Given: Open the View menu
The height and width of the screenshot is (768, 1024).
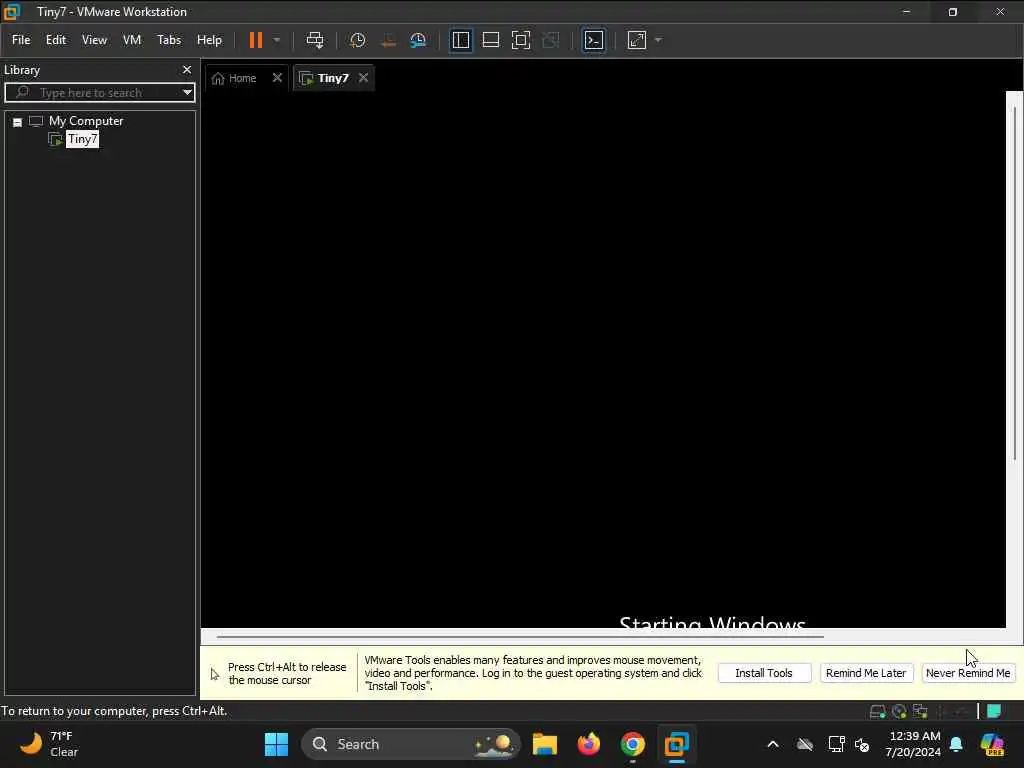Looking at the screenshot, I should pyautogui.click(x=94, y=40).
